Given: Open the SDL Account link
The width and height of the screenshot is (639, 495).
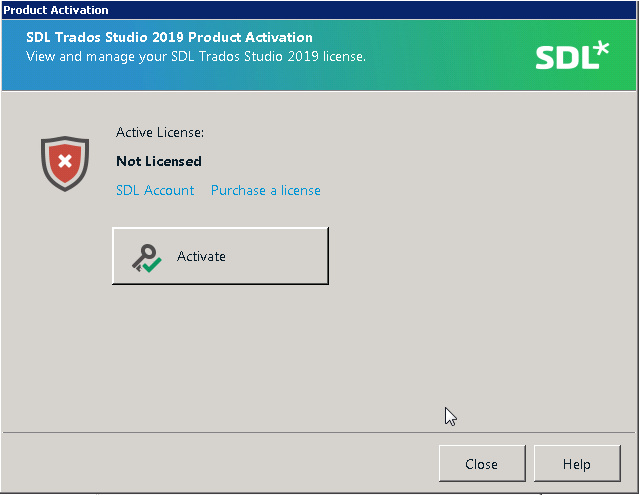Looking at the screenshot, I should coord(155,190).
